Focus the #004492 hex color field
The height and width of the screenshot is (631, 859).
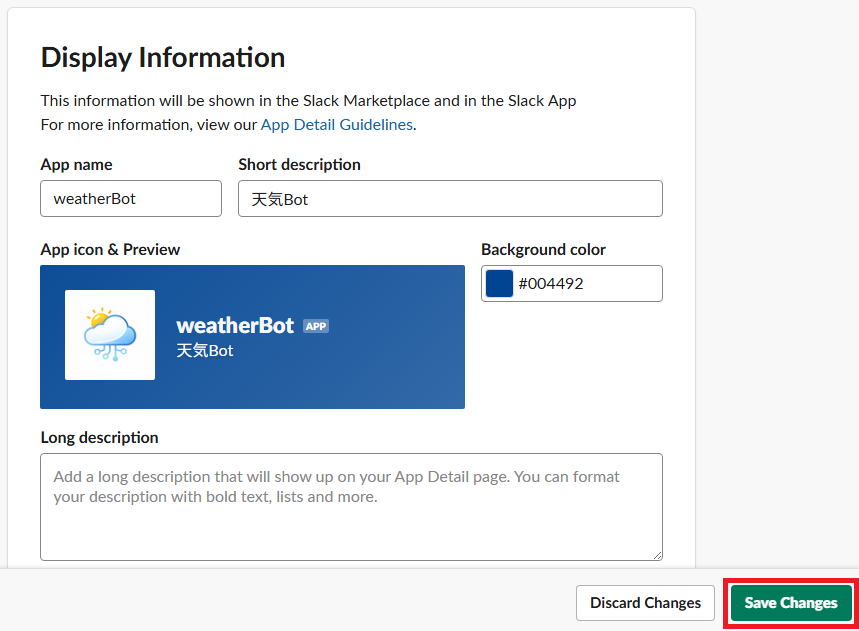pos(585,283)
